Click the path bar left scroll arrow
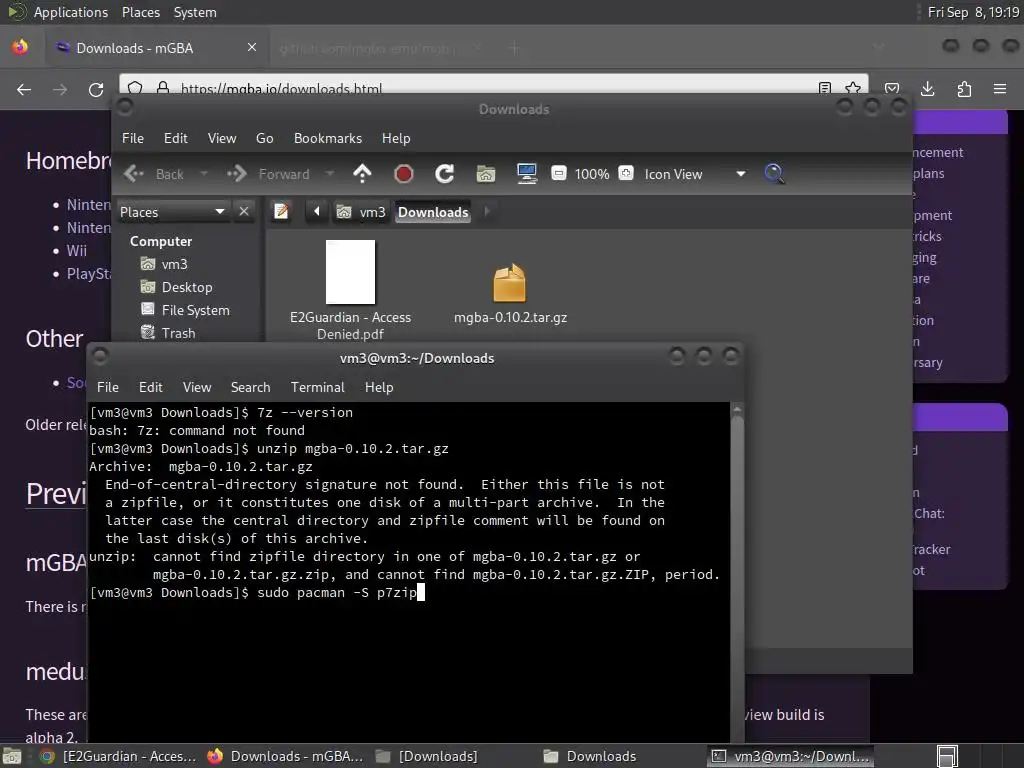Screen dimensions: 1024x768 tap(317, 212)
